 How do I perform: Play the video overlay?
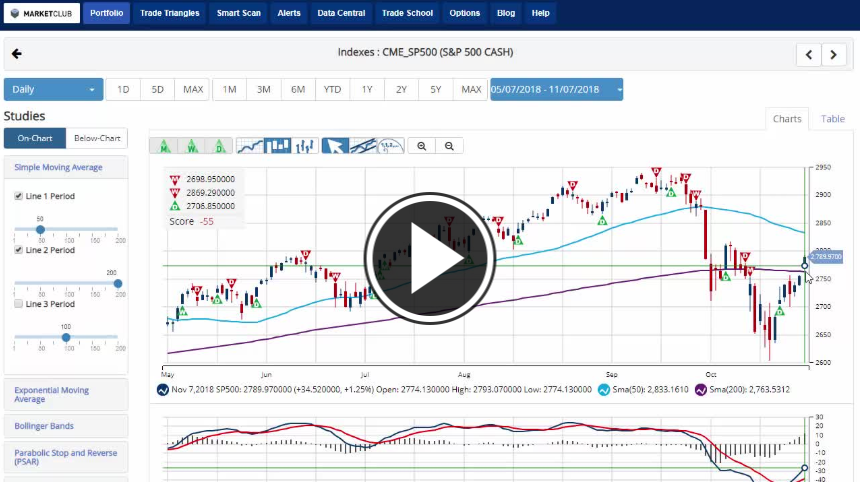click(x=430, y=257)
